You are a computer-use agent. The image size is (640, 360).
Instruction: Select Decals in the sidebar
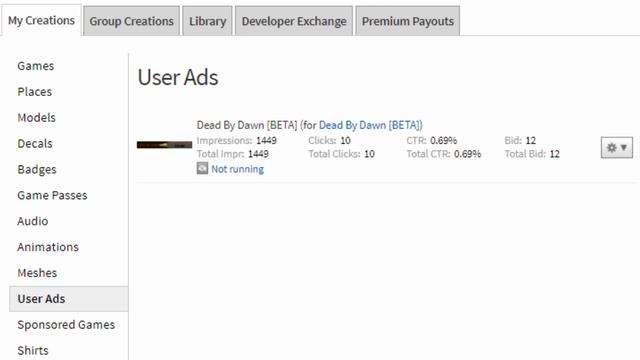coord(35,144)
